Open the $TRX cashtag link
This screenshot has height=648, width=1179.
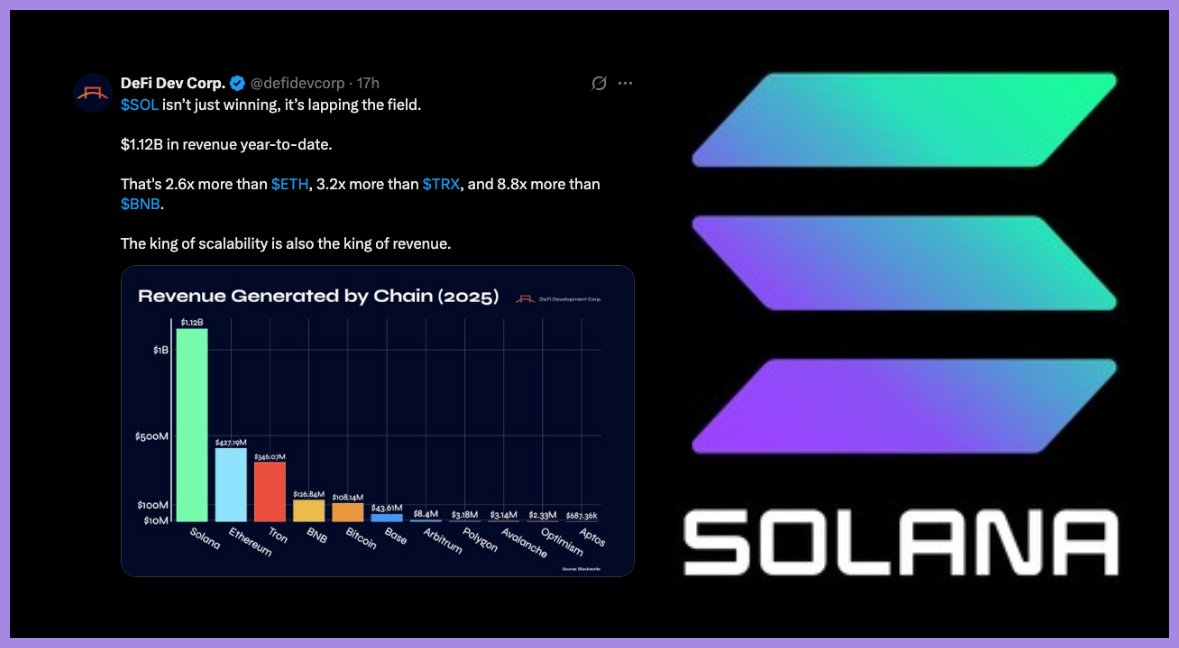point(441,183)
